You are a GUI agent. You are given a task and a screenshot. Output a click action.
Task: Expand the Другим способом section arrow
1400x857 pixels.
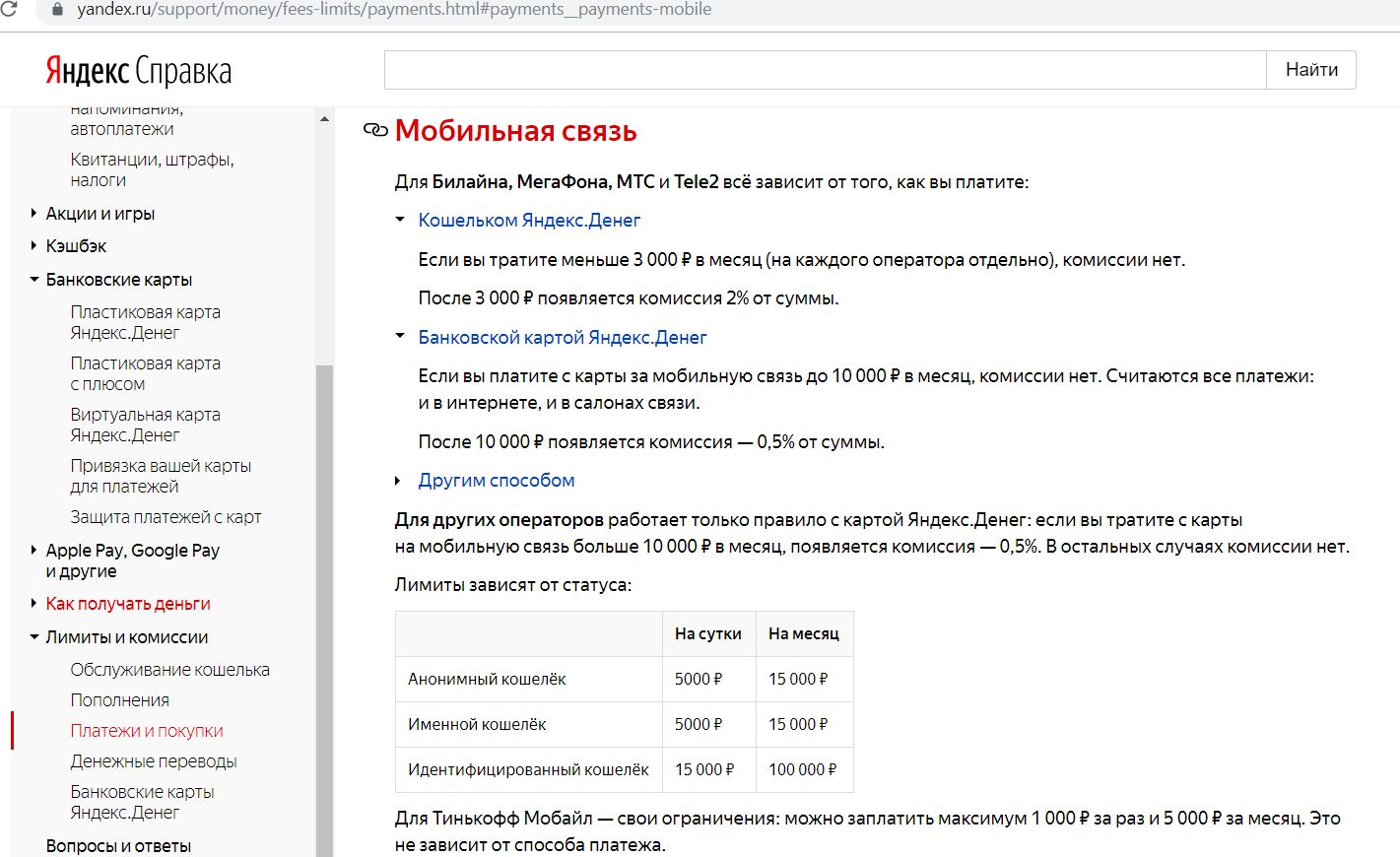point(398,481)
